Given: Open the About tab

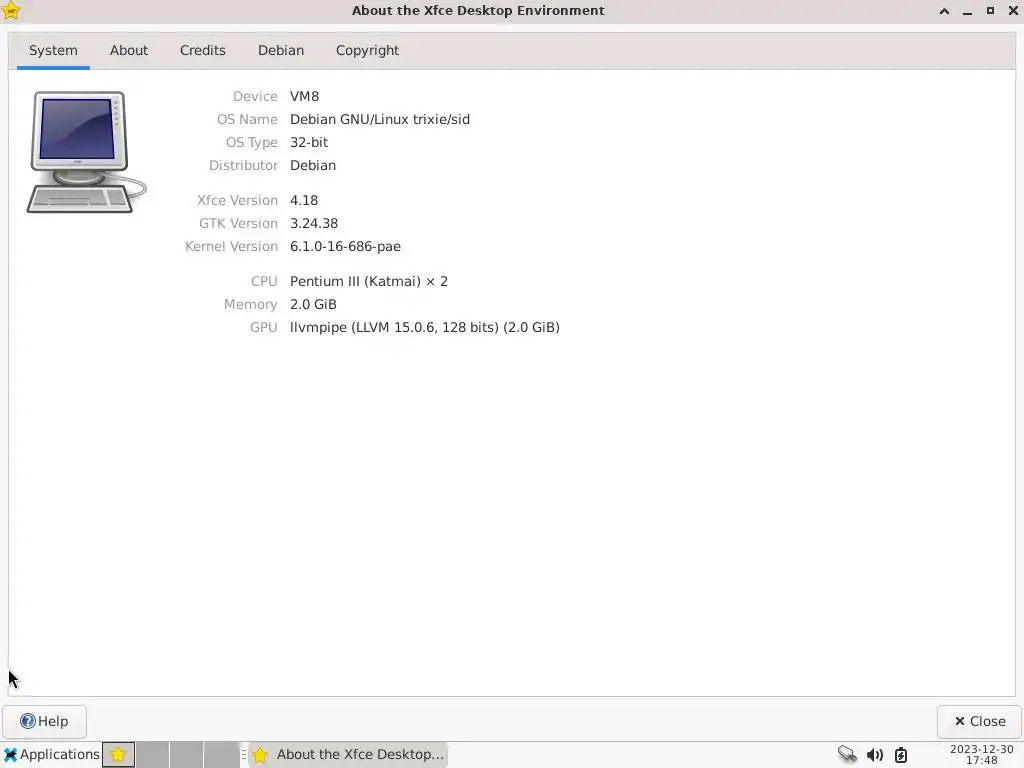Looking at the screenshot, I should click(x=129, y=50).
